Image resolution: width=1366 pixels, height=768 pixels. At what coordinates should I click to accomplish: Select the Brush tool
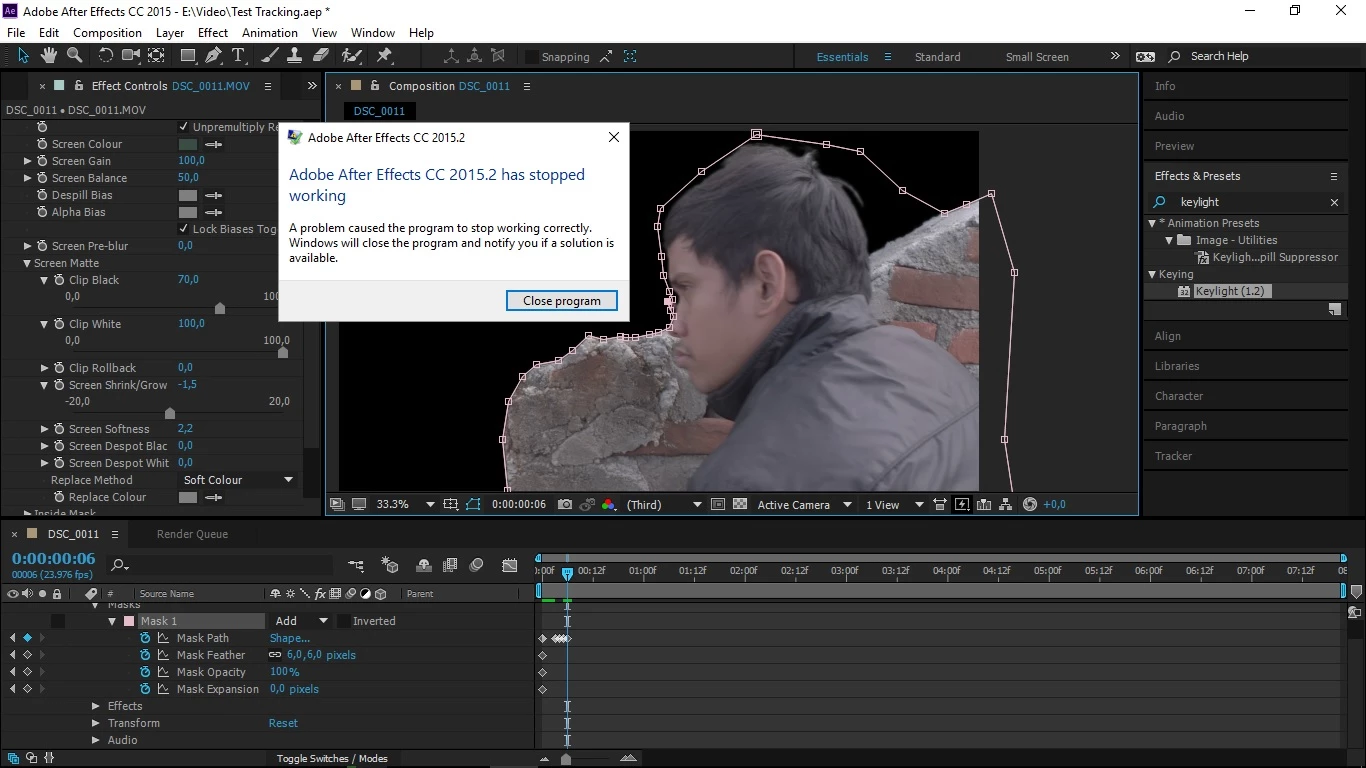coord(269,56)
